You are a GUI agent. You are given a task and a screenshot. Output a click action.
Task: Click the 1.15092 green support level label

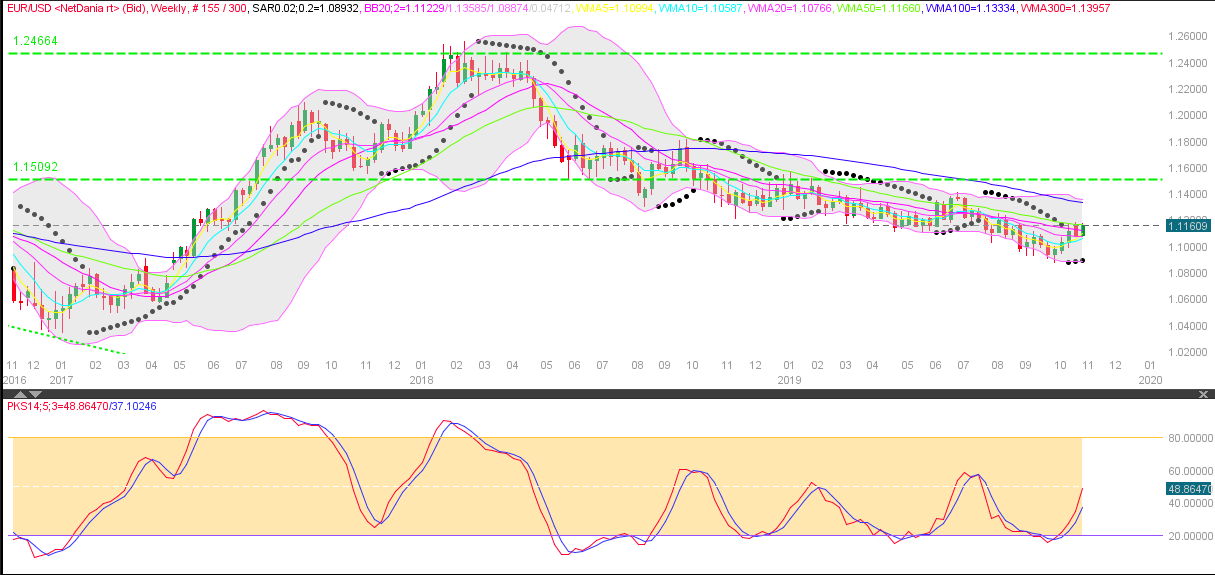36,167
